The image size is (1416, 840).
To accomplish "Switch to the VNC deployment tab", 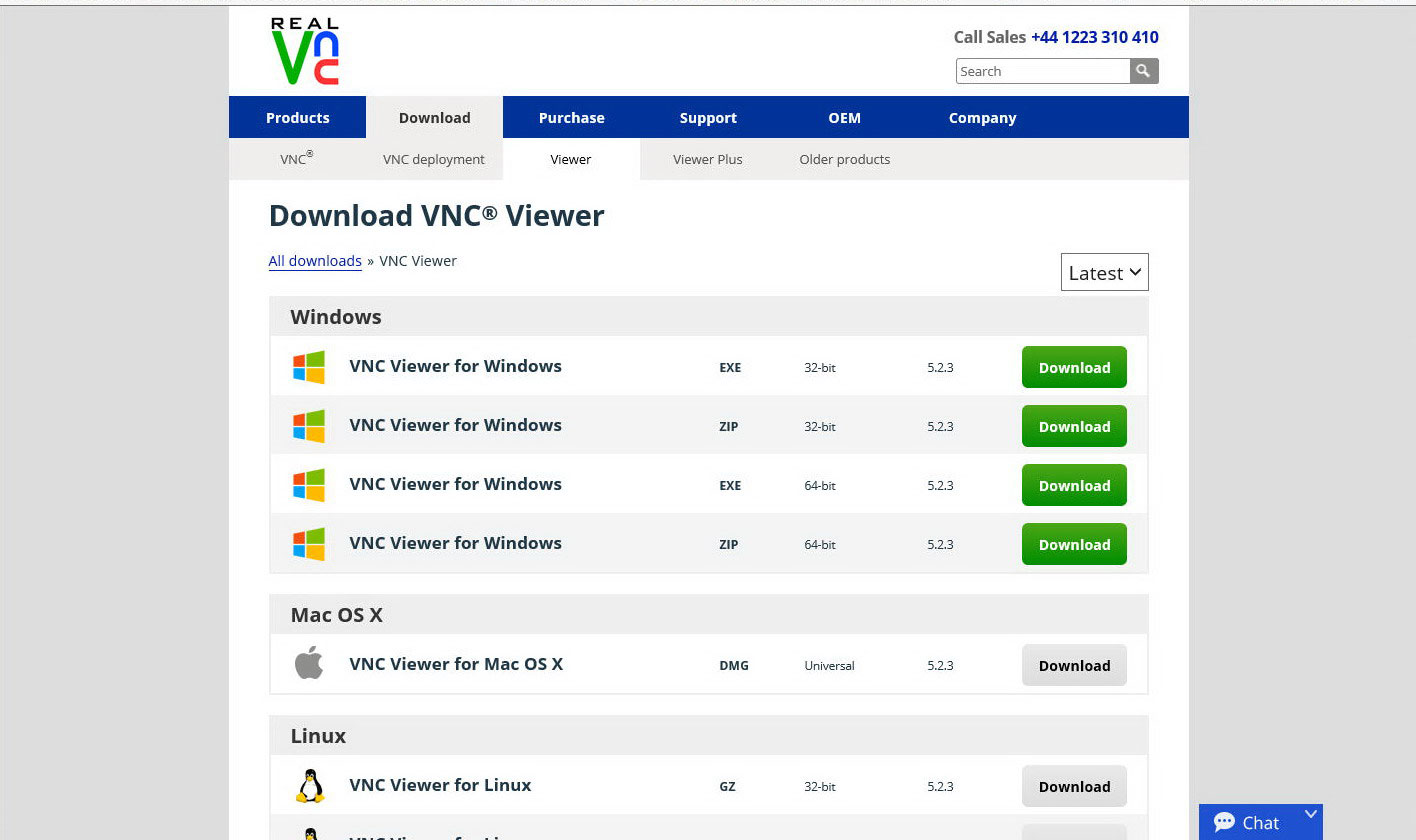I will (434, 159).
